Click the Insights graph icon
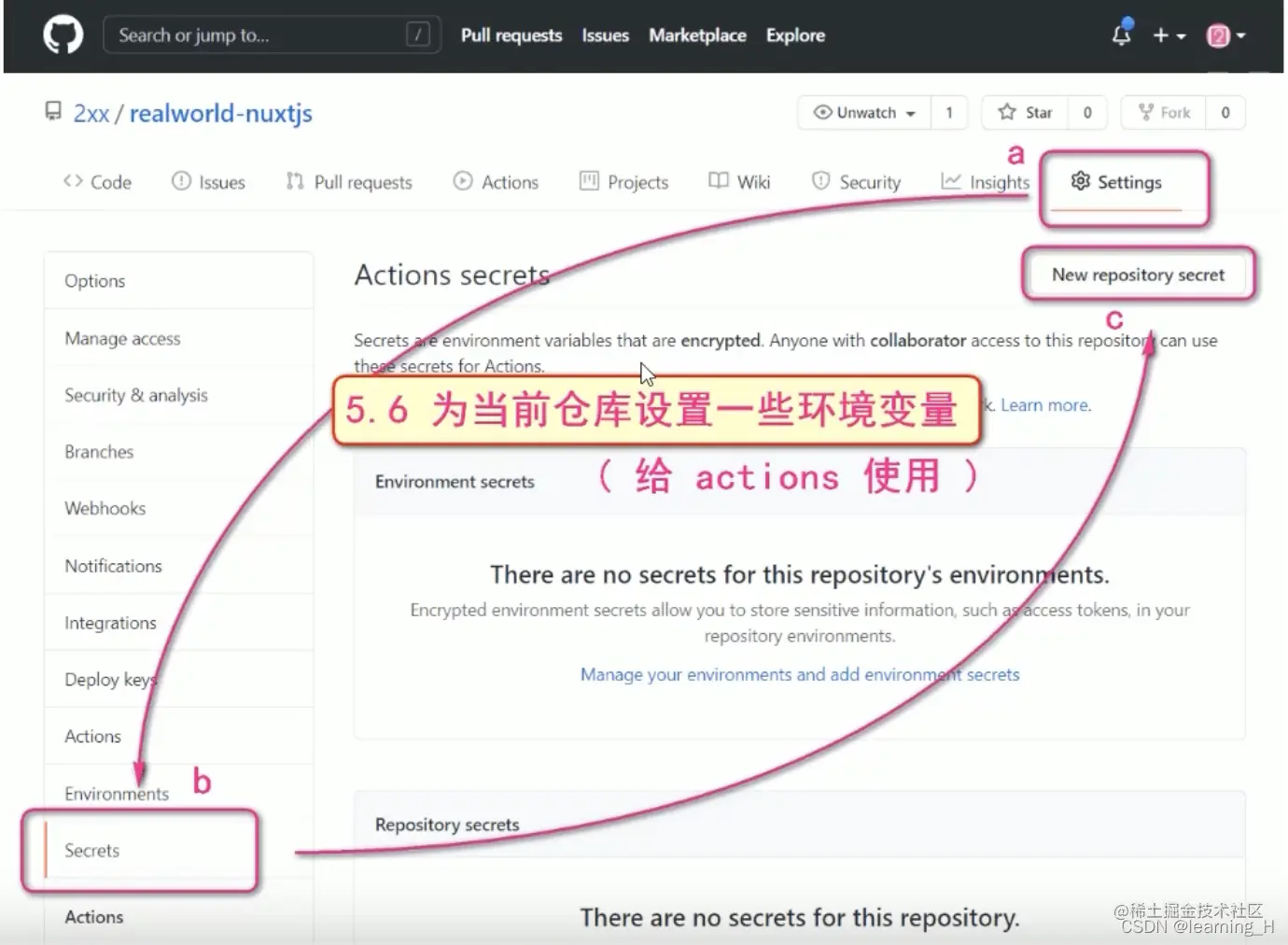The height and width of the screenshot is (945, 1288). (x=951, y=181)
